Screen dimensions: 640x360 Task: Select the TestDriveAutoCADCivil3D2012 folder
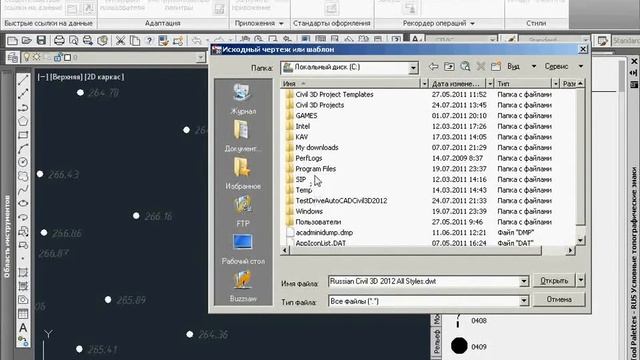341,200
